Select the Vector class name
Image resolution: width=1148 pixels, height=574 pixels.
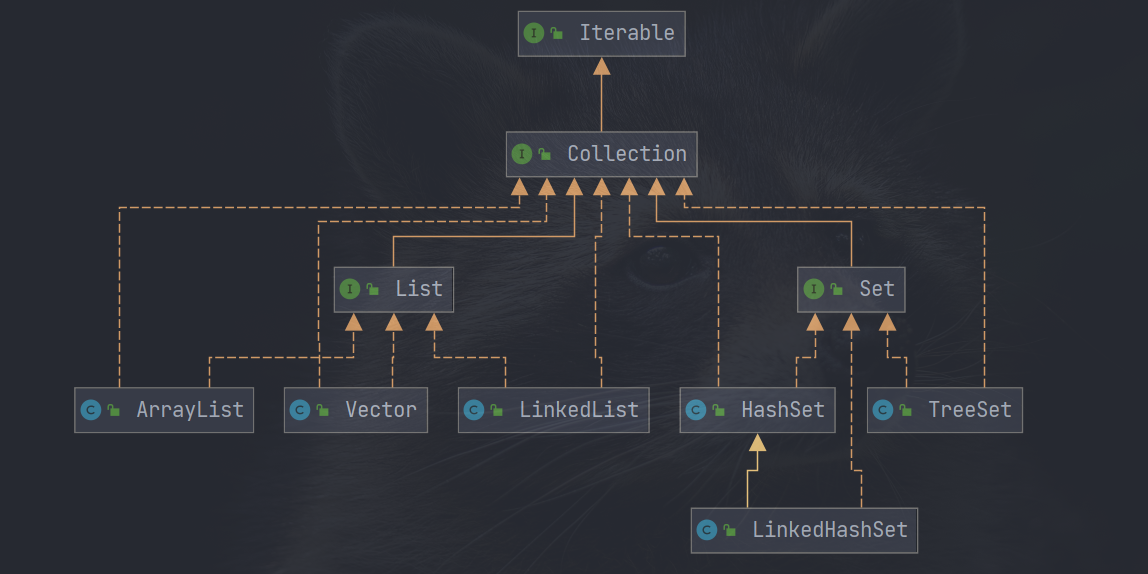point(381,410)
